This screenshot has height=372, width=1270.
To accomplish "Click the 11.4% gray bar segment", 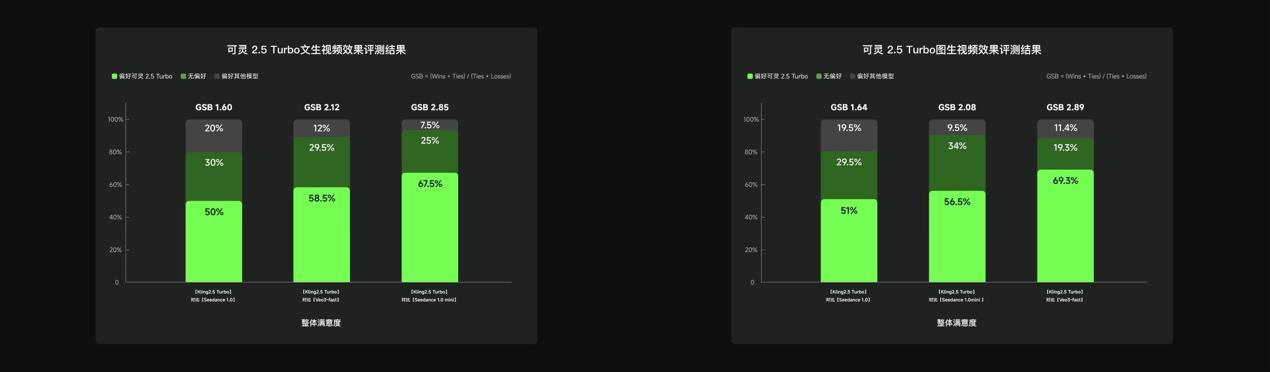I will [x=1065, y=128].
